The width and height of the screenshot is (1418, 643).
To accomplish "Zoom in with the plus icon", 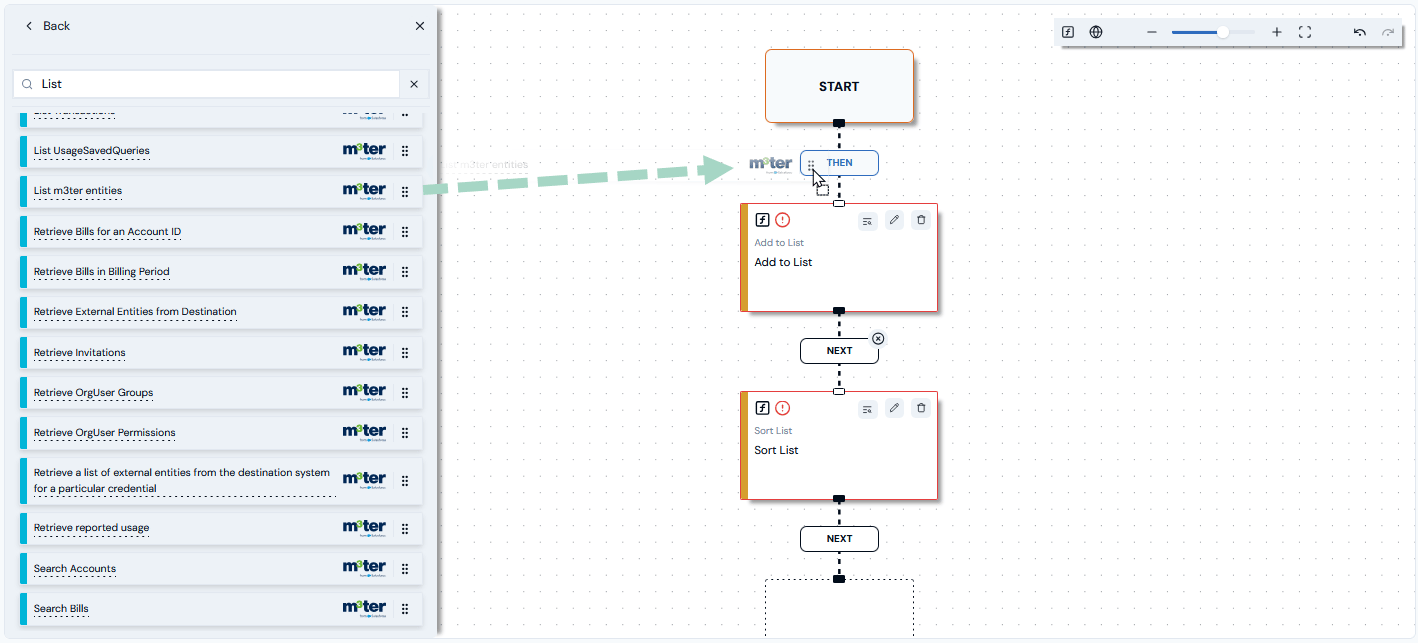I will point(1277,32).
